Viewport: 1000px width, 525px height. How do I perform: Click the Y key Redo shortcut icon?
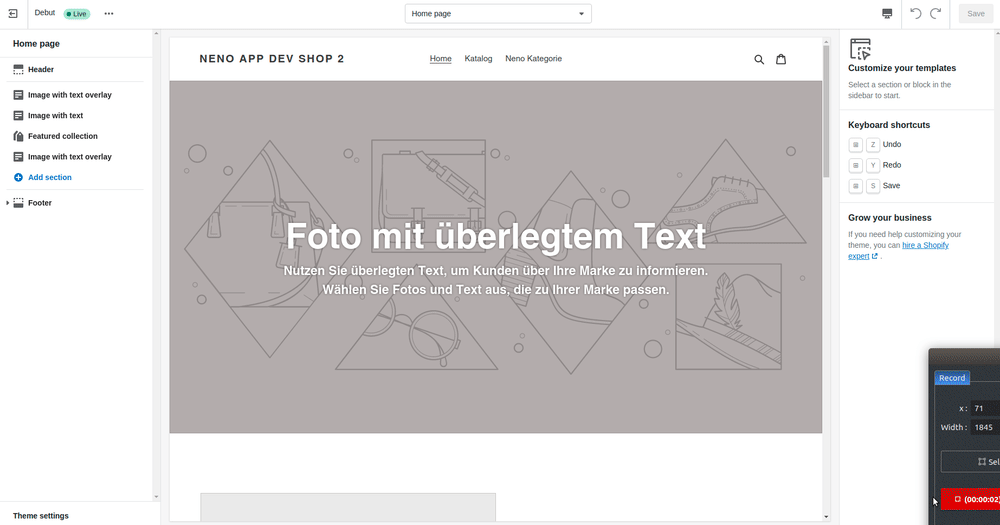pyautogui.click(x=873, y=165)
